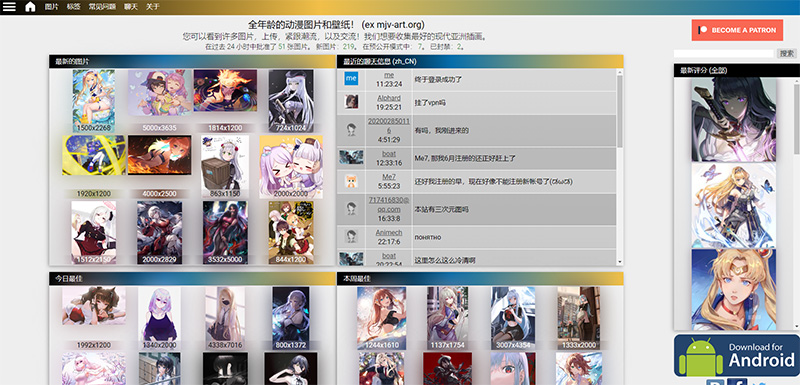Open the hamburger menu icon
Screen dimensions: 800x385
point(9,7)
